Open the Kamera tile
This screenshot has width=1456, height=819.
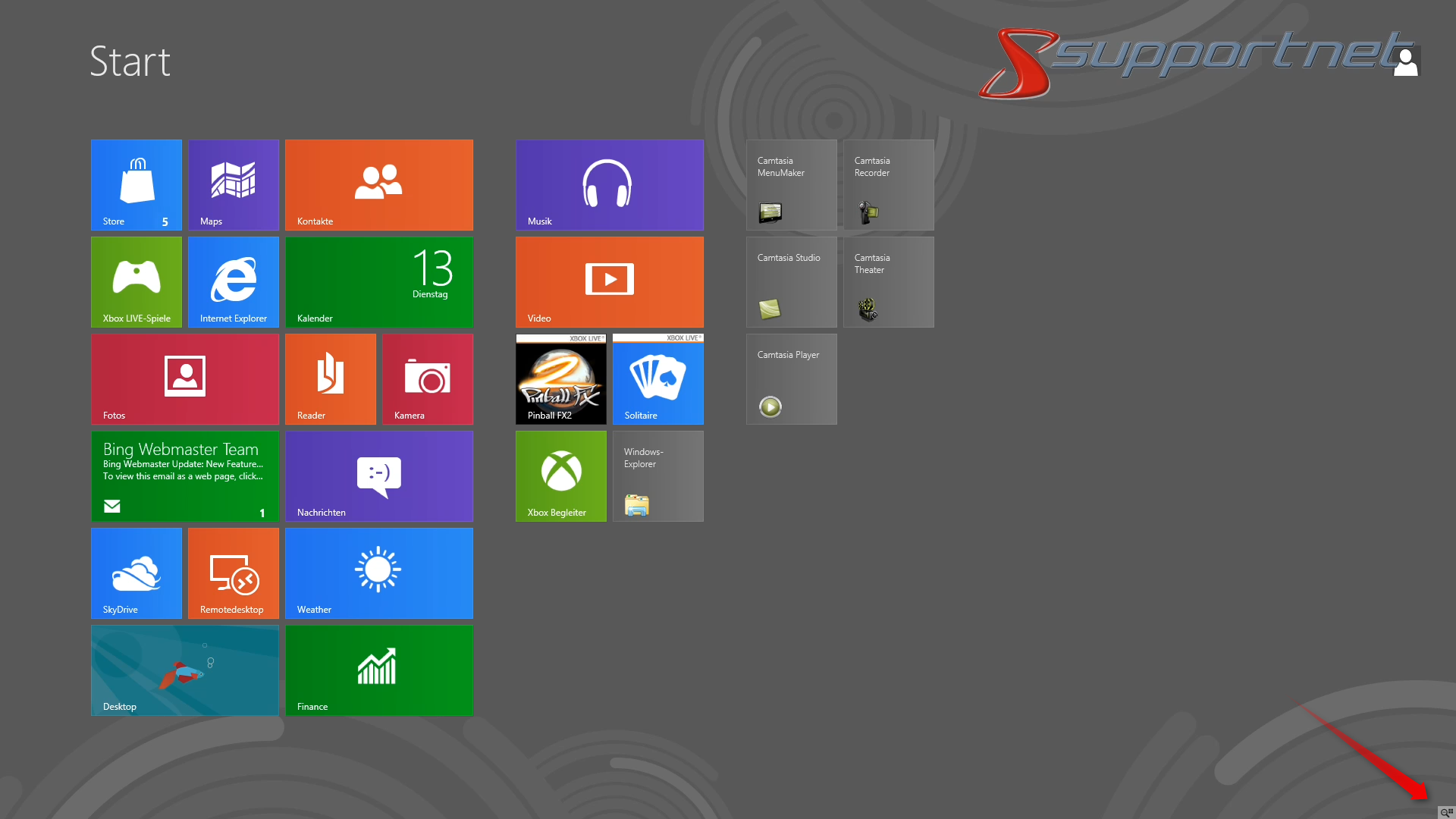pyautogui.click(x=427, y=378)
